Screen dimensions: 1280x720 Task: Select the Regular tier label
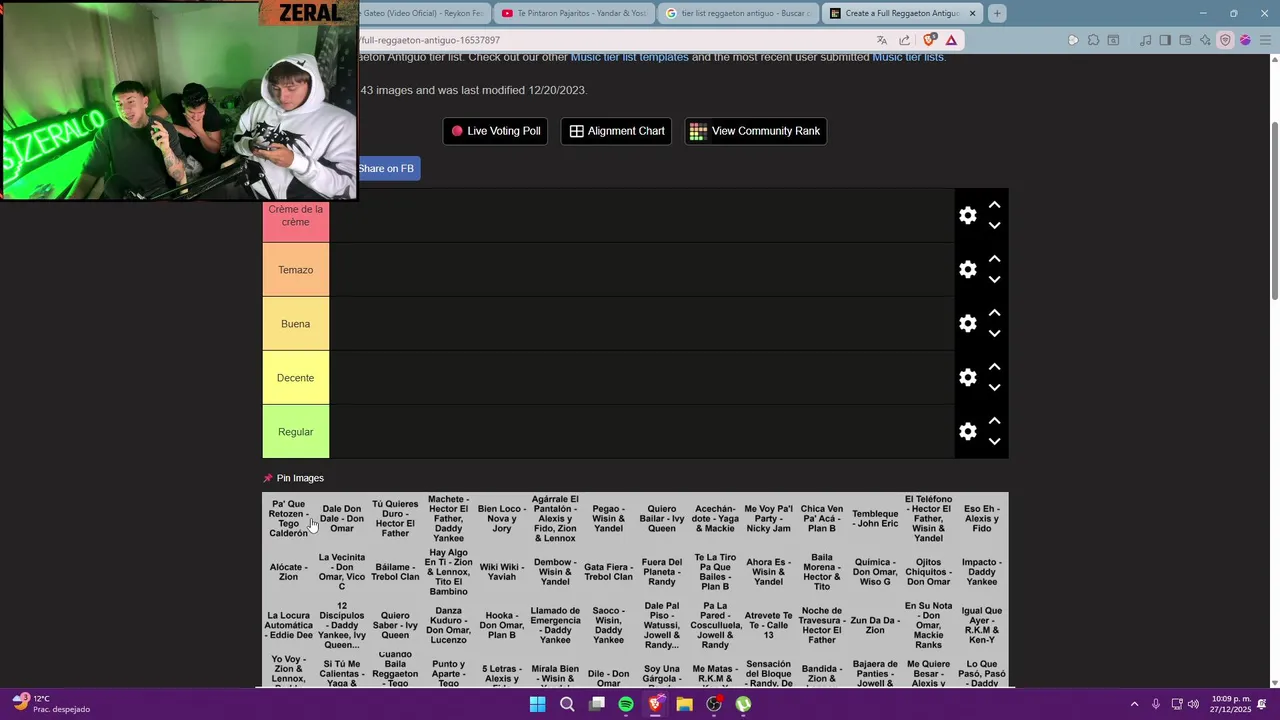click(x=295, y=432)
